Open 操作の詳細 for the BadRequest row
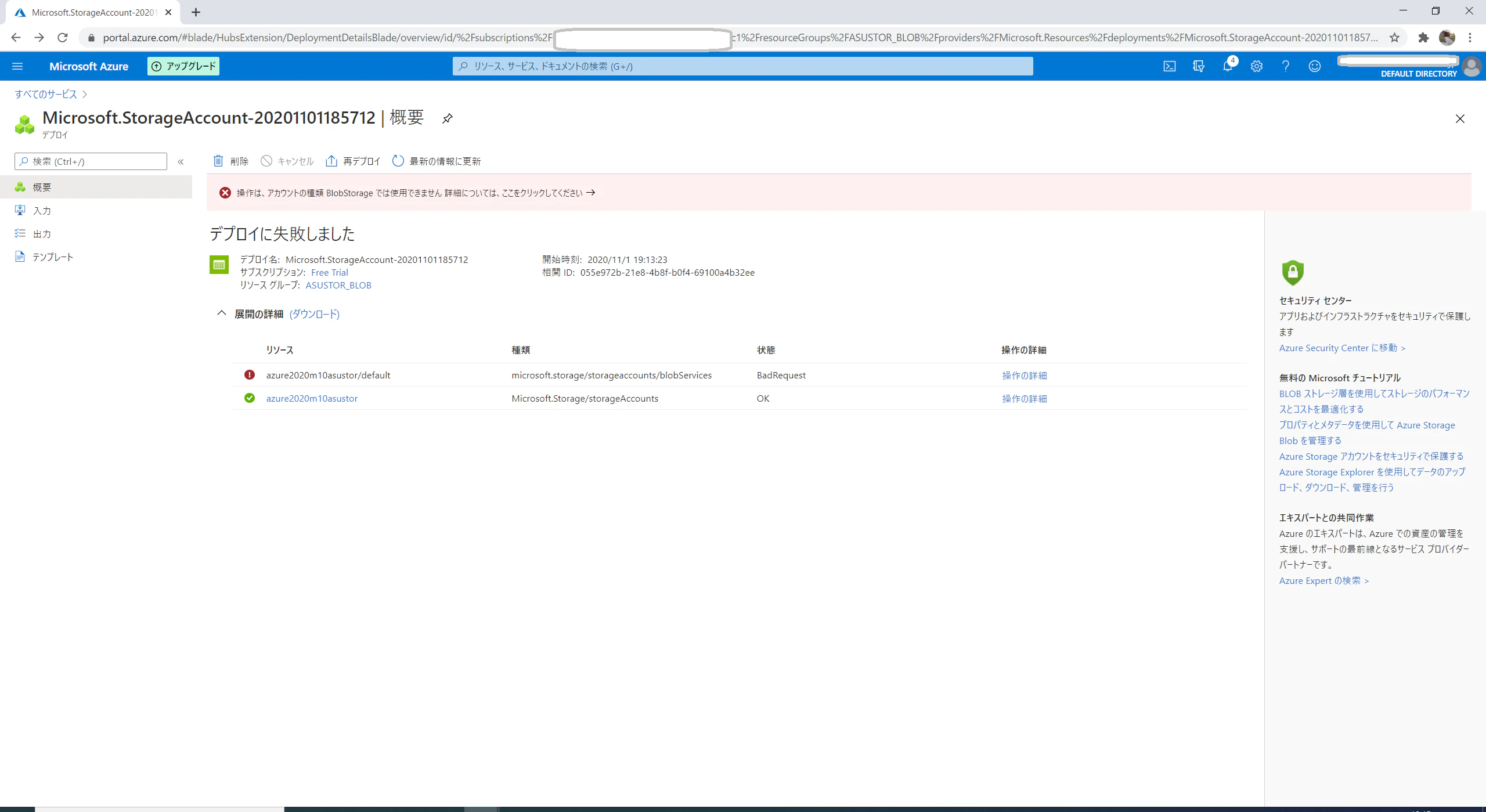1486x812 pixels. click(1025, 376)
